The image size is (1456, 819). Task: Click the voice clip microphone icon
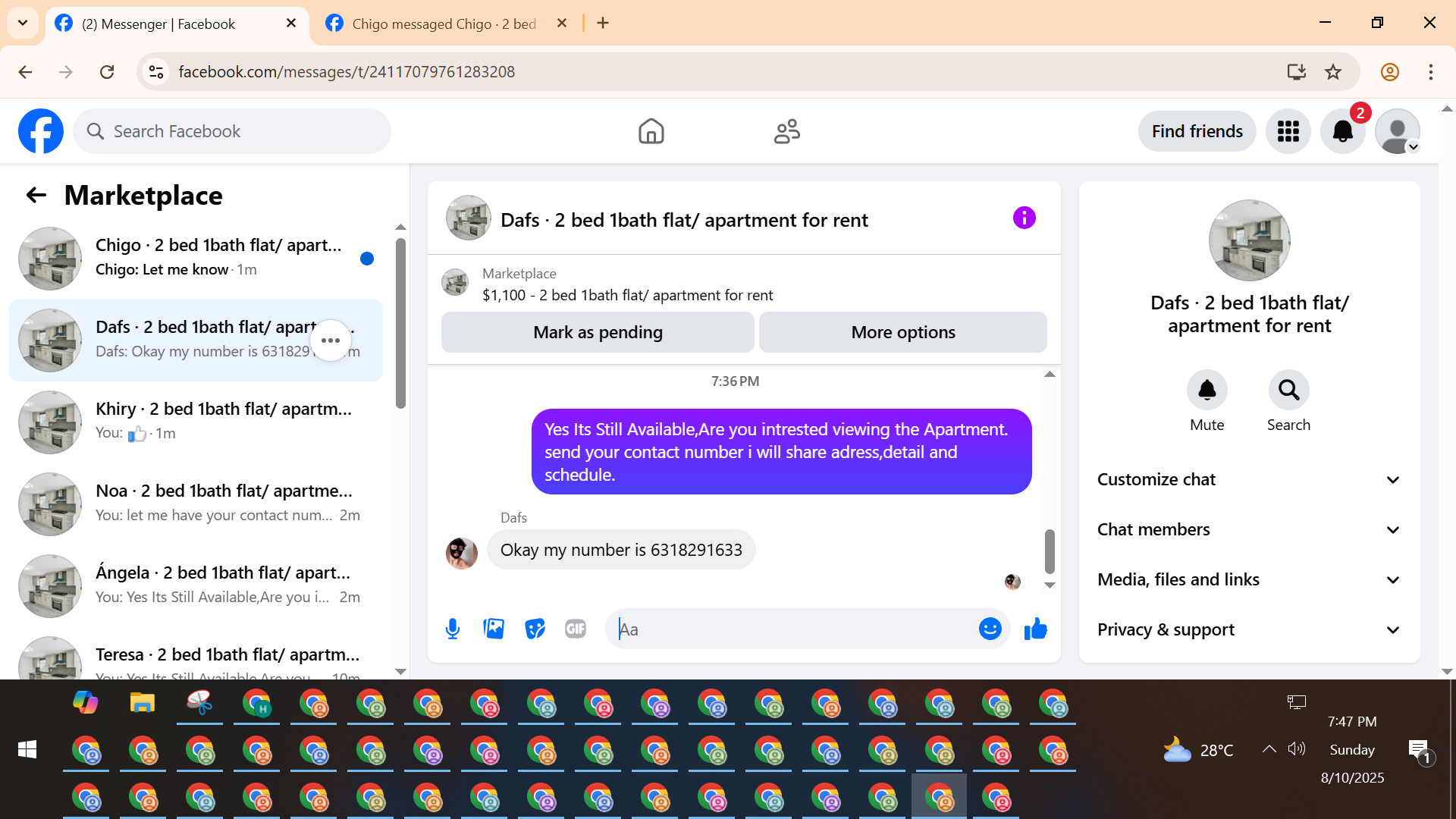point(453,629)
